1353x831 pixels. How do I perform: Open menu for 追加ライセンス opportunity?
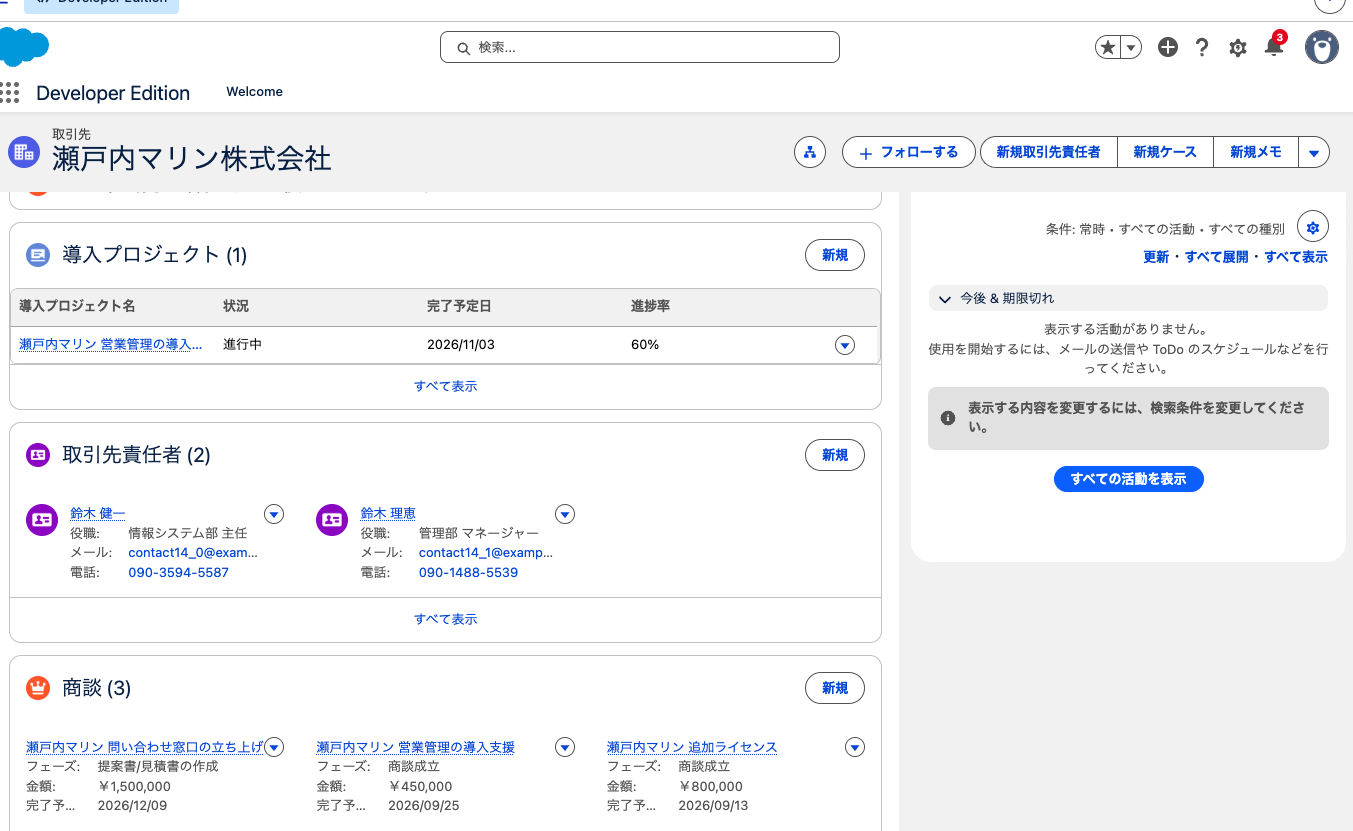(x=855, y=747)
